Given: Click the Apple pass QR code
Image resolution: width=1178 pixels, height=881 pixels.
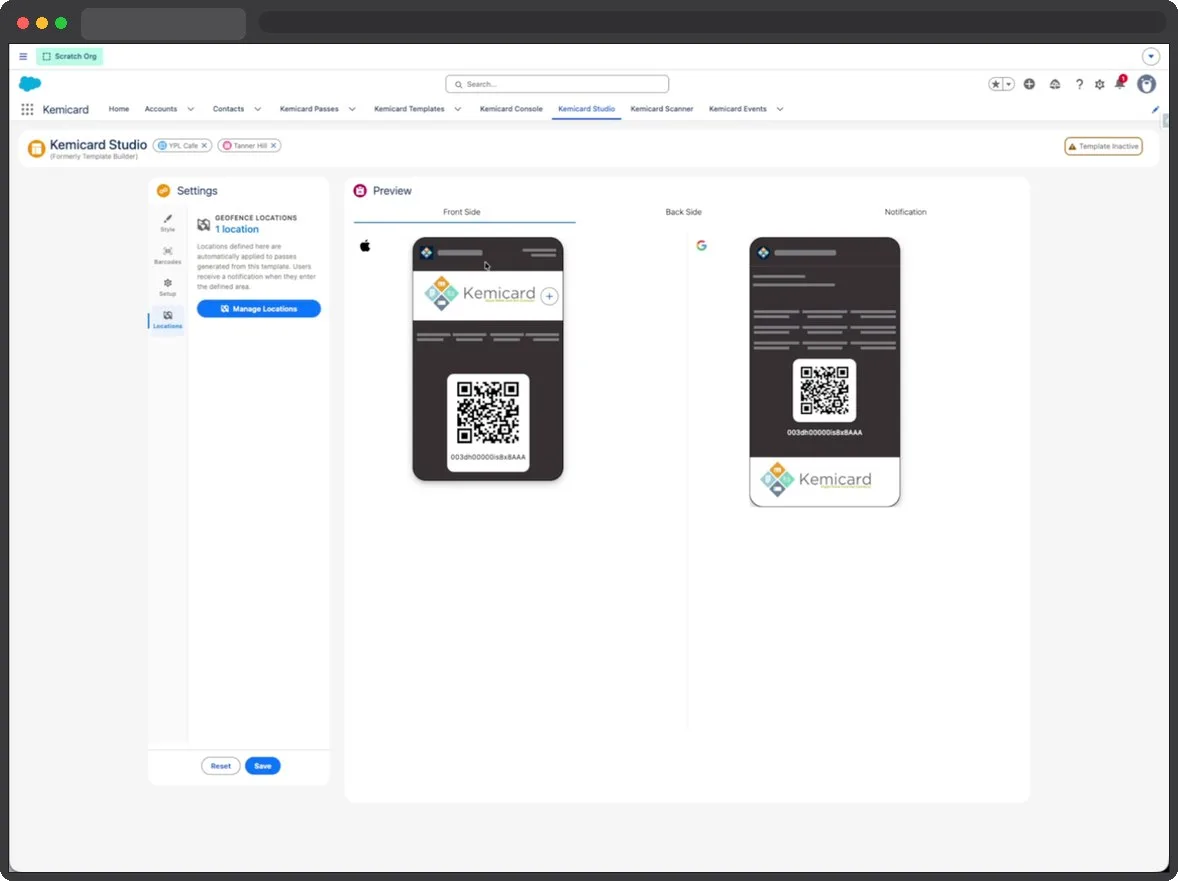Looking at the screenshot, I should (488, 412).
